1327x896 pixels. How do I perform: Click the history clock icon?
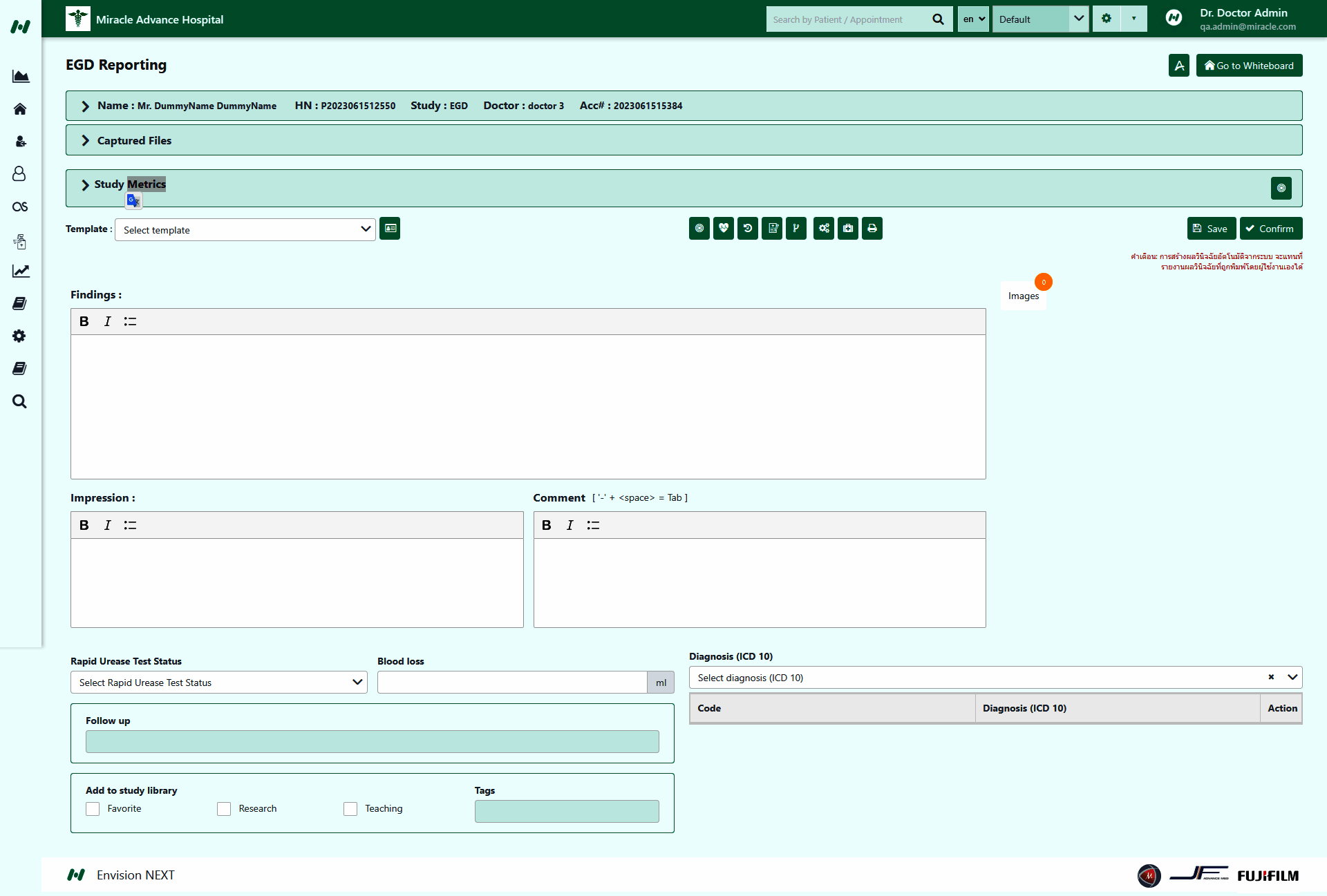click(x=747, y=229)
